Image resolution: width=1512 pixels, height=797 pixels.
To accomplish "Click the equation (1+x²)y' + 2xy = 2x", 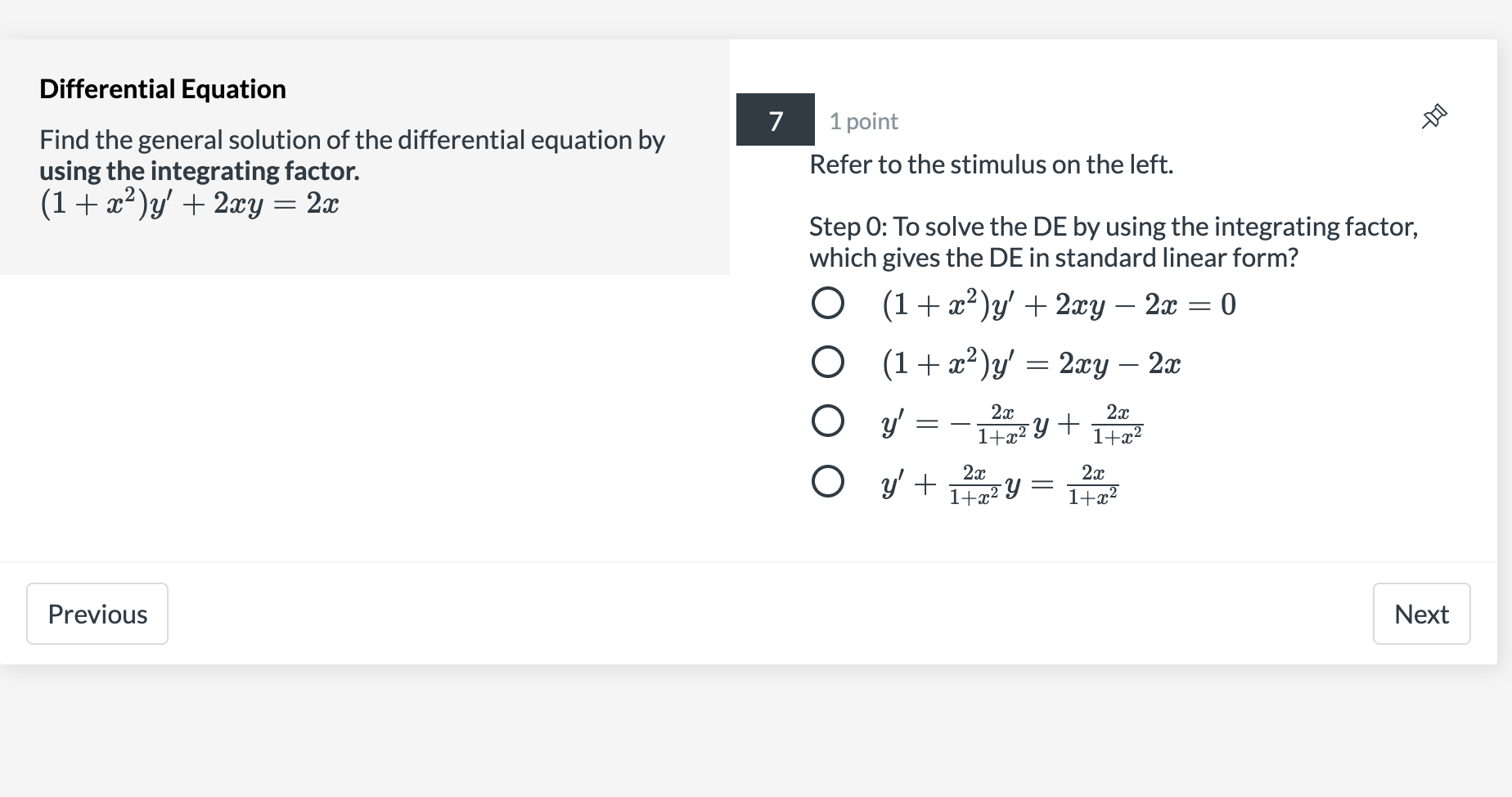I will coord(190,202).
